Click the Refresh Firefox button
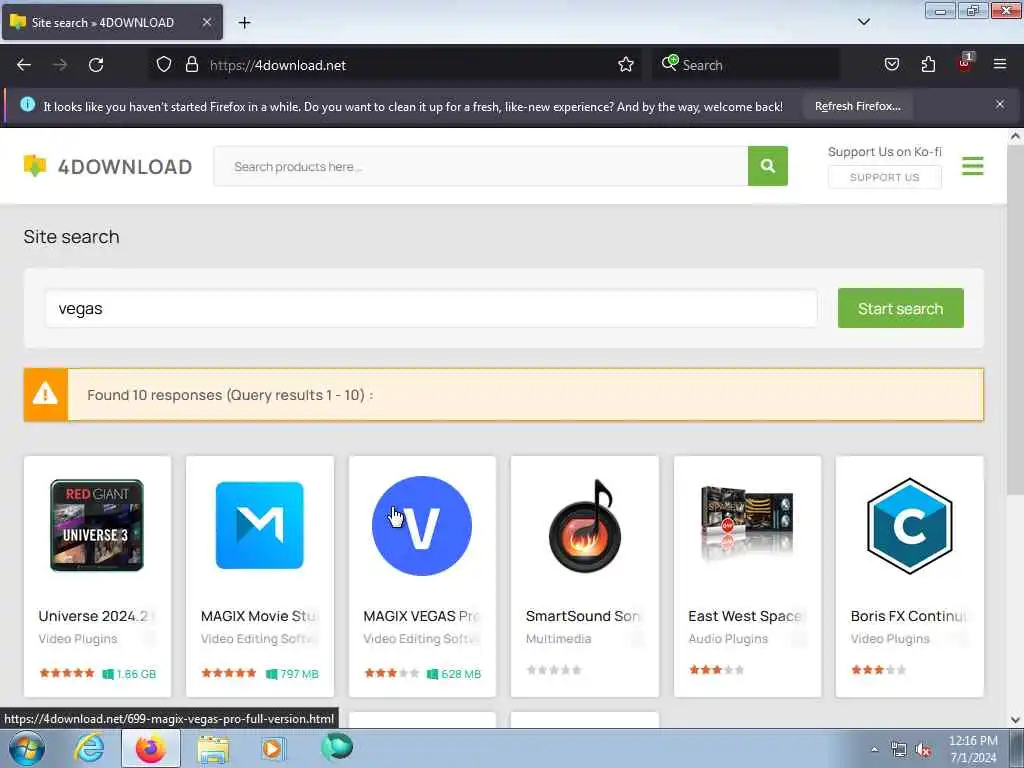 click(x=857, y=106)
